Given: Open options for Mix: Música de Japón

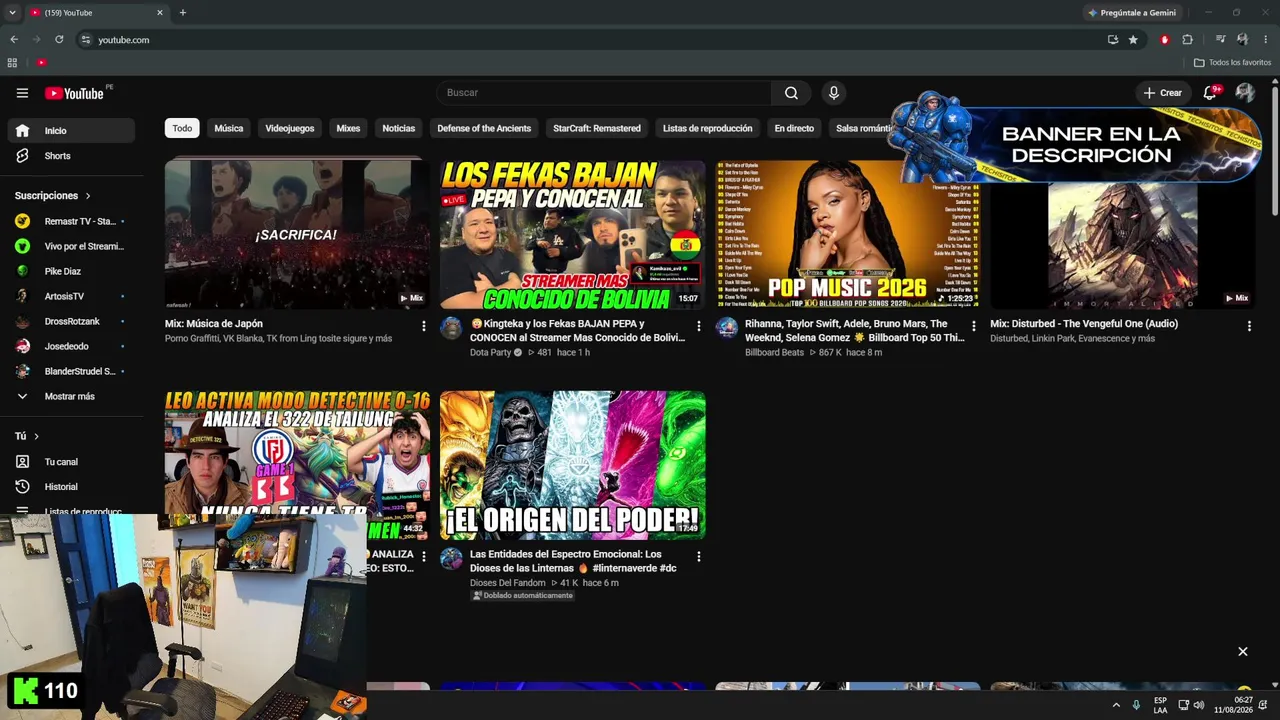Looking at the screenshot, I should click(x=424, y=326).
